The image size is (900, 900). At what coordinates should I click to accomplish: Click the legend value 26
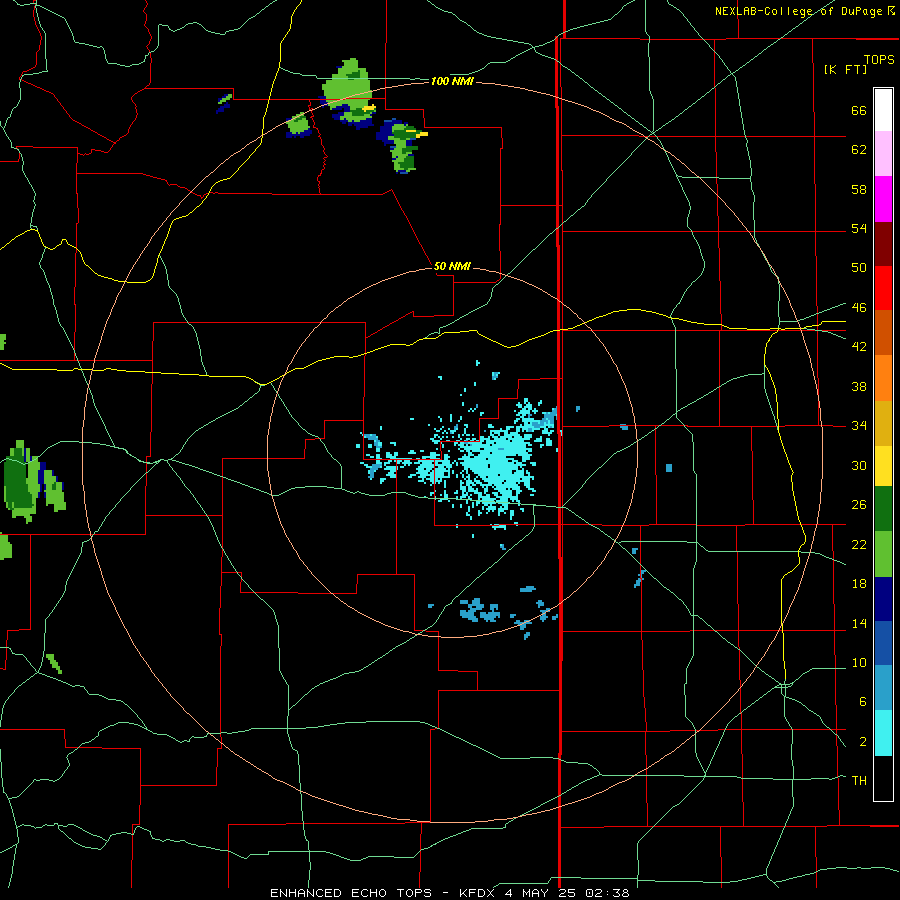click(x=859, y=505)
